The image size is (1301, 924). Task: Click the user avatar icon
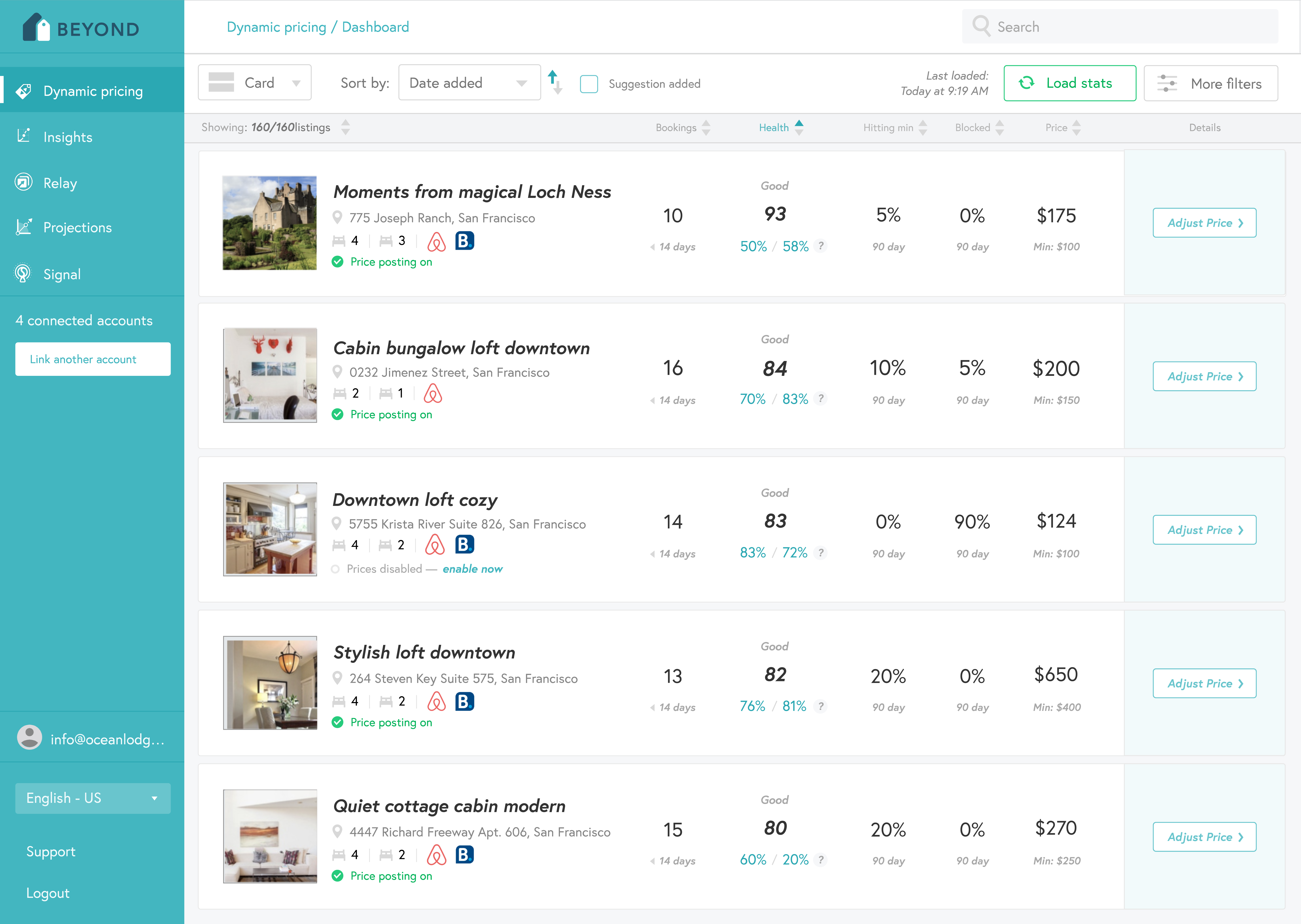pyautogui.click(x=29, y=737)
